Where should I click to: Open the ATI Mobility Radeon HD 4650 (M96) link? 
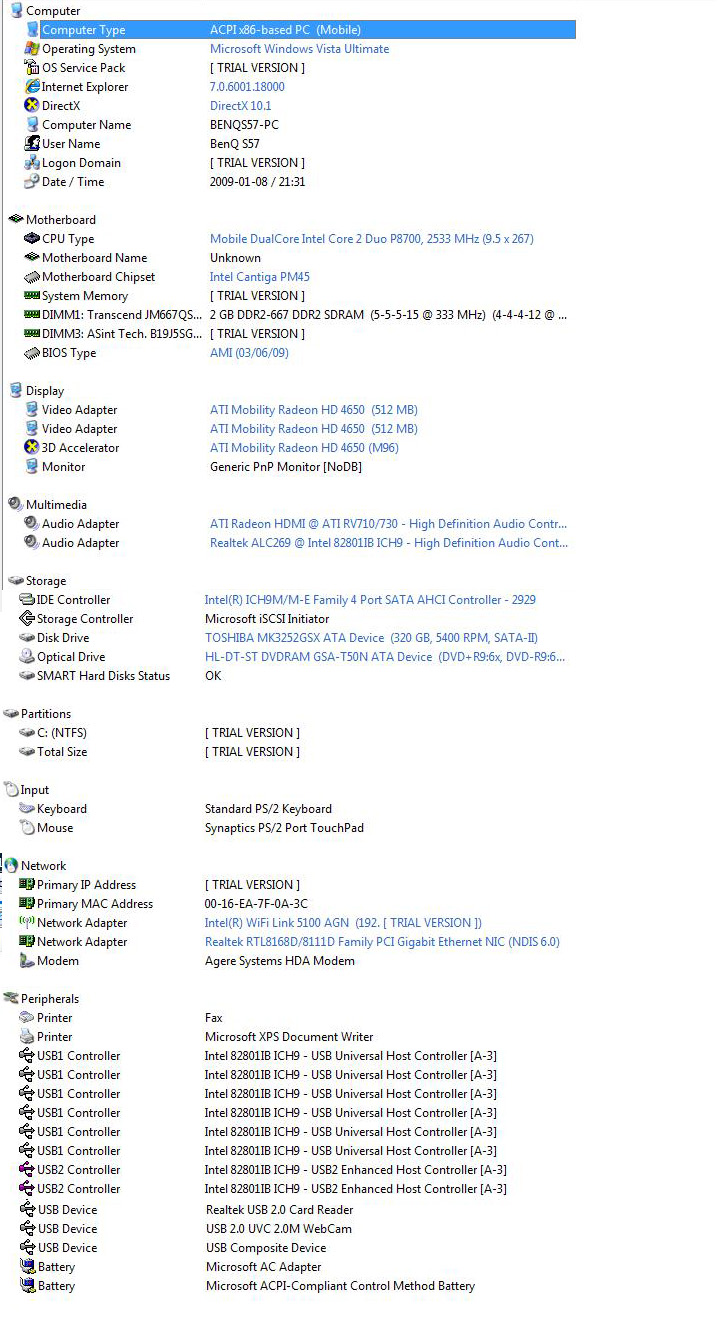pos(304,448)
